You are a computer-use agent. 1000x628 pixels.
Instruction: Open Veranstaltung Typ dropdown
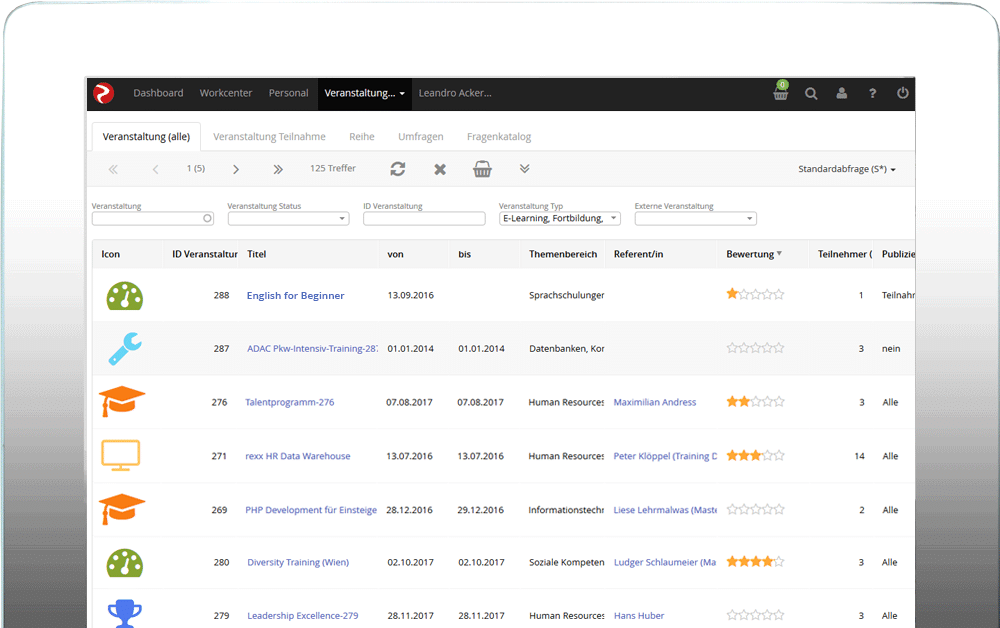(559, 218)
